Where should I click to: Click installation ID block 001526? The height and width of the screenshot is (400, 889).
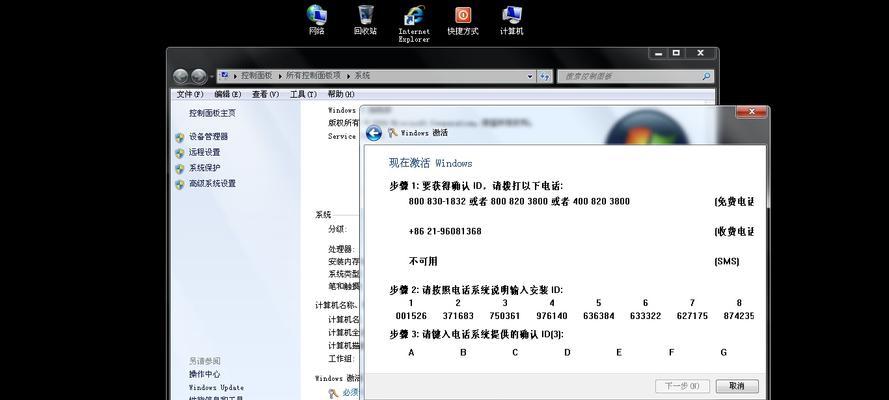point(411,316)
